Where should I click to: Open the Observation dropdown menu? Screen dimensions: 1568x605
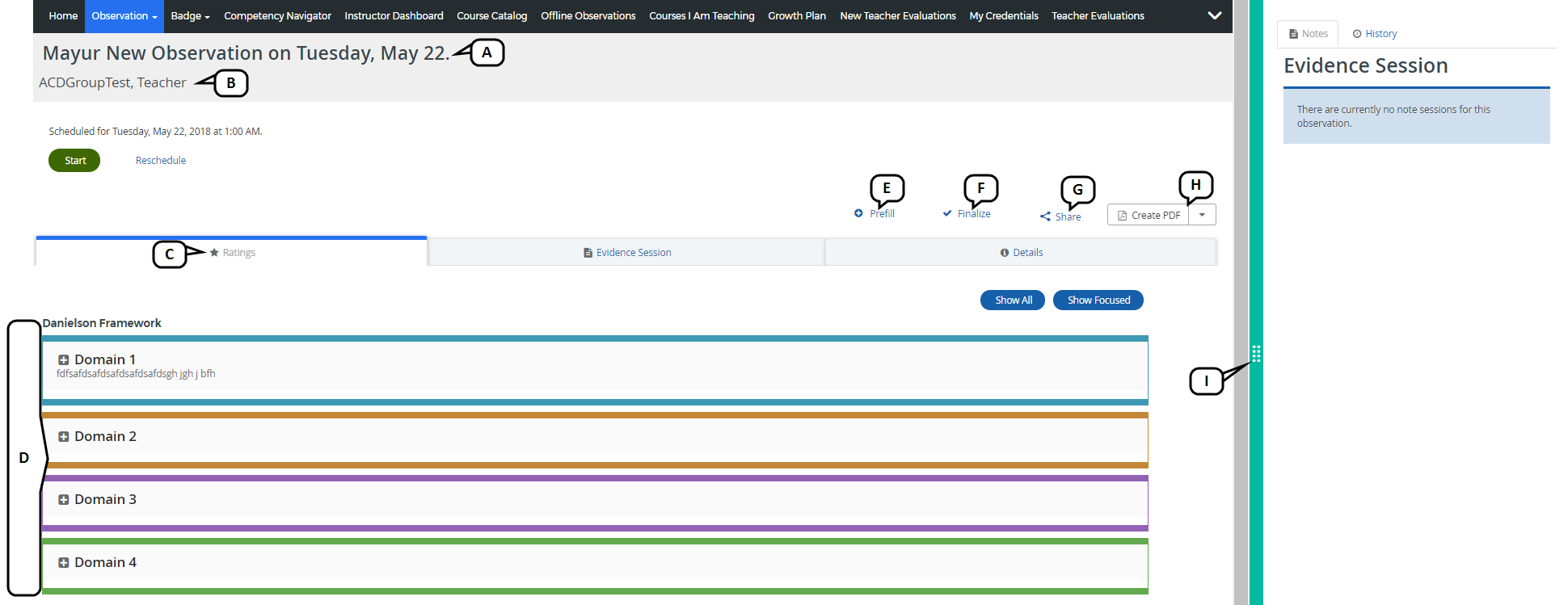(x=124, y=16)
